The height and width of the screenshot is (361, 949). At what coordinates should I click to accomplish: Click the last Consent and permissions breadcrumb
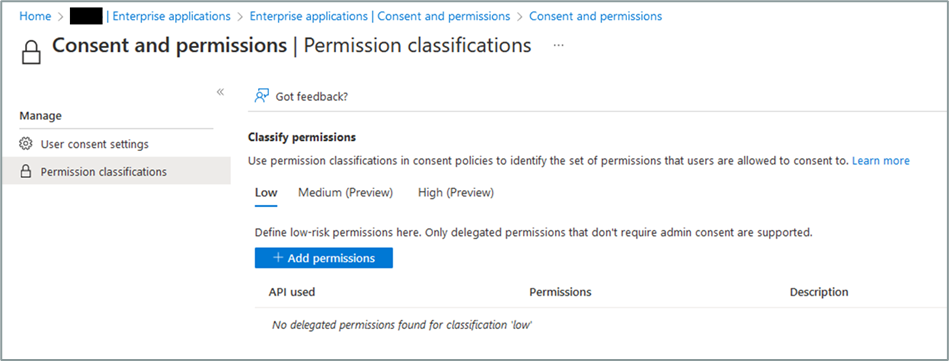click(596, 16)
